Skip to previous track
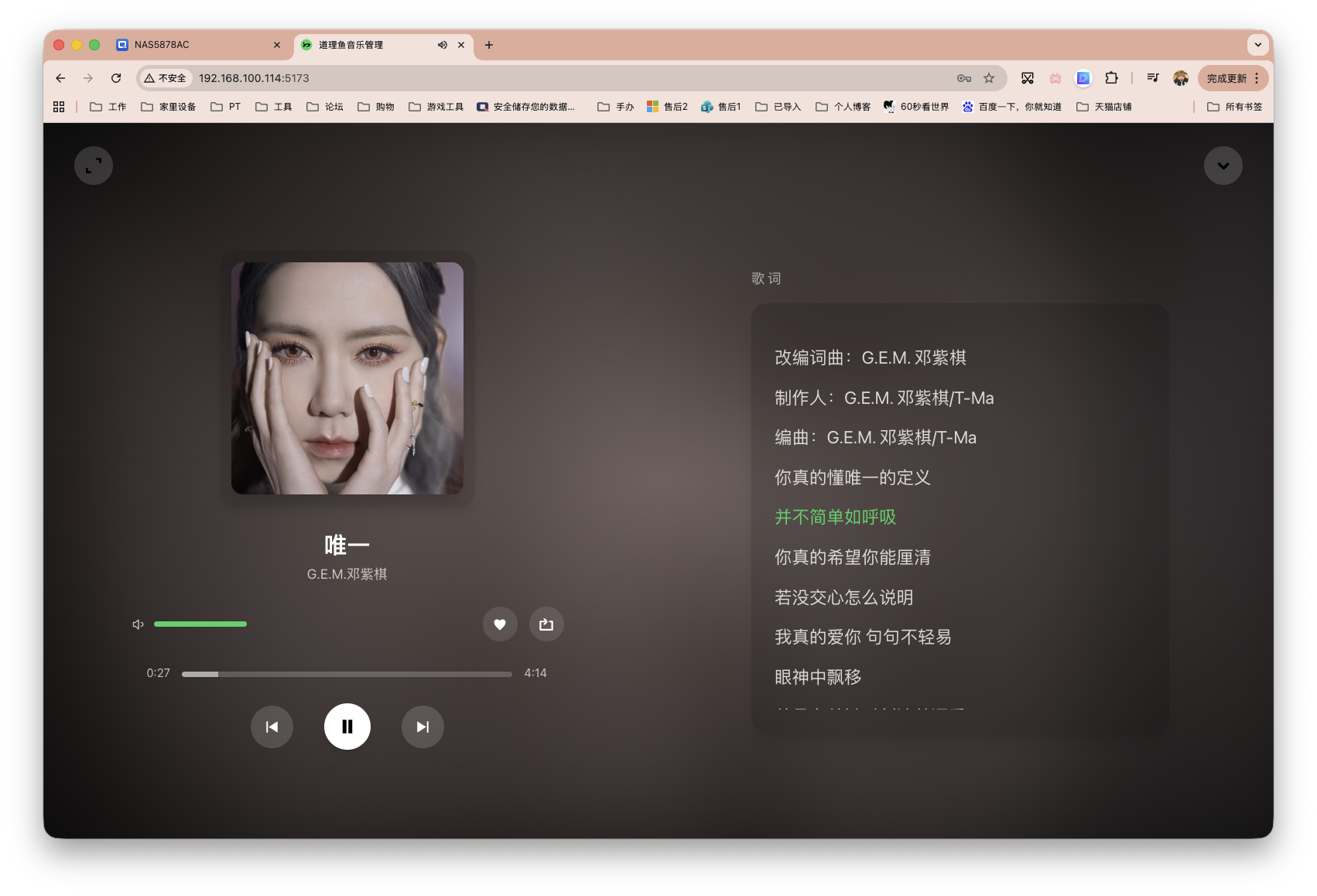This screenshot has width=1317, height=896. click(x=272, y=727)
